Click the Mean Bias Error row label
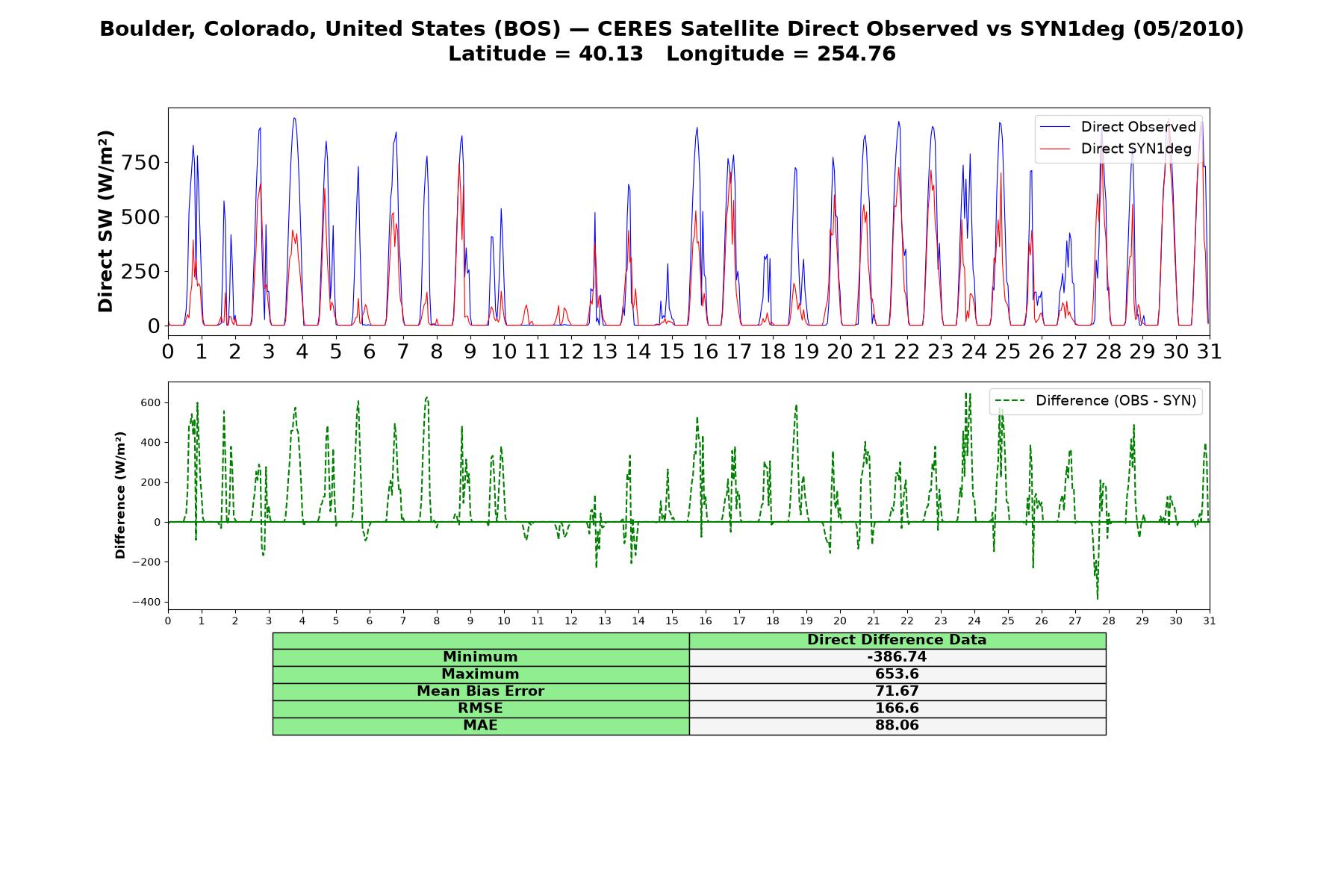 480,691
